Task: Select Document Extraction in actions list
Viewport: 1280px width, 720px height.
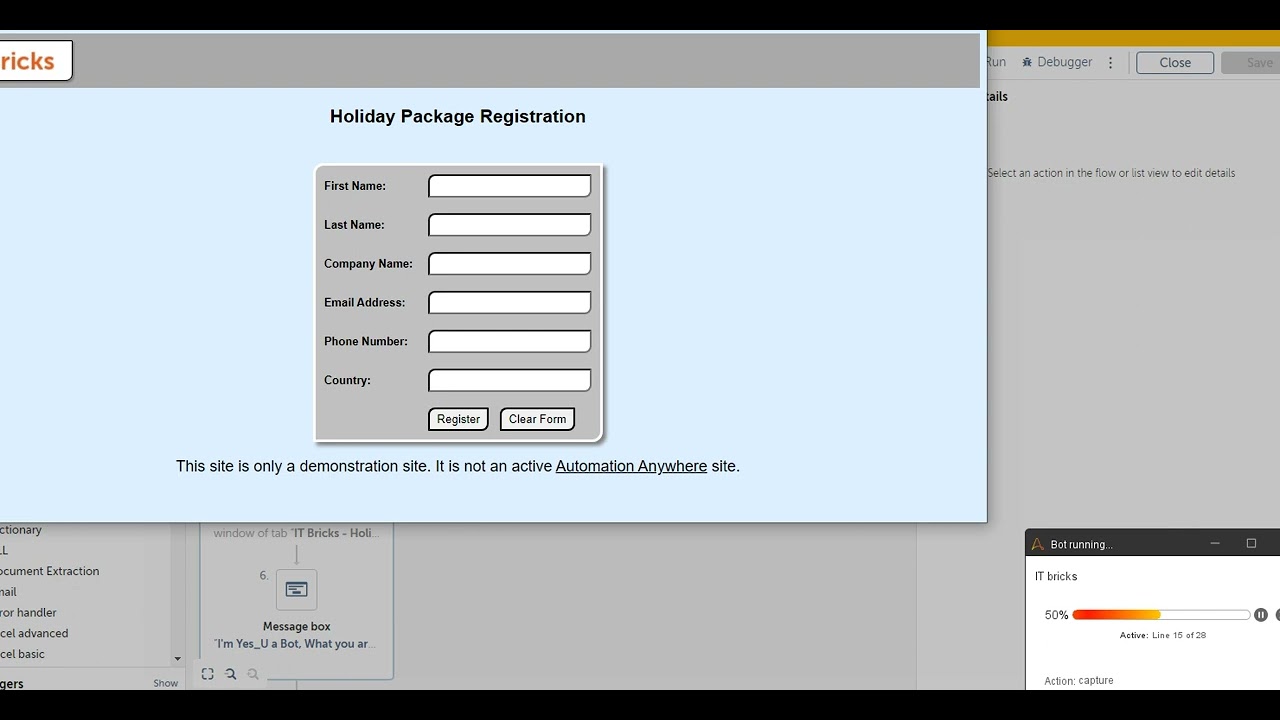Action: pos(50,571)
